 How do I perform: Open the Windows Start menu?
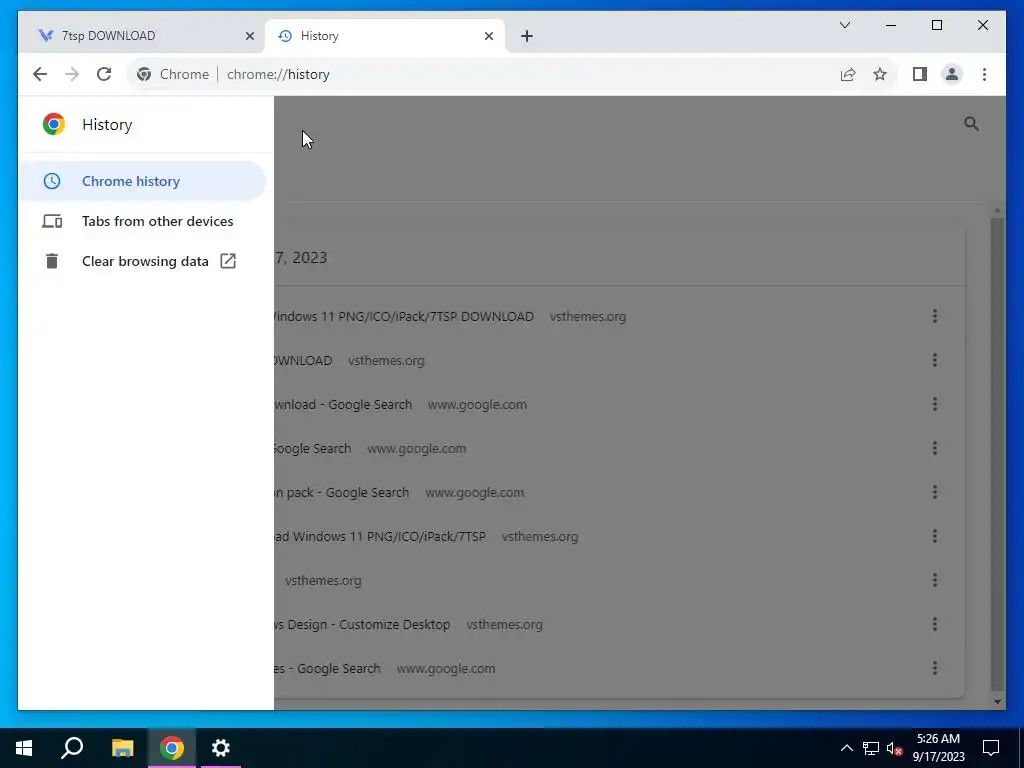coord(24,748)
